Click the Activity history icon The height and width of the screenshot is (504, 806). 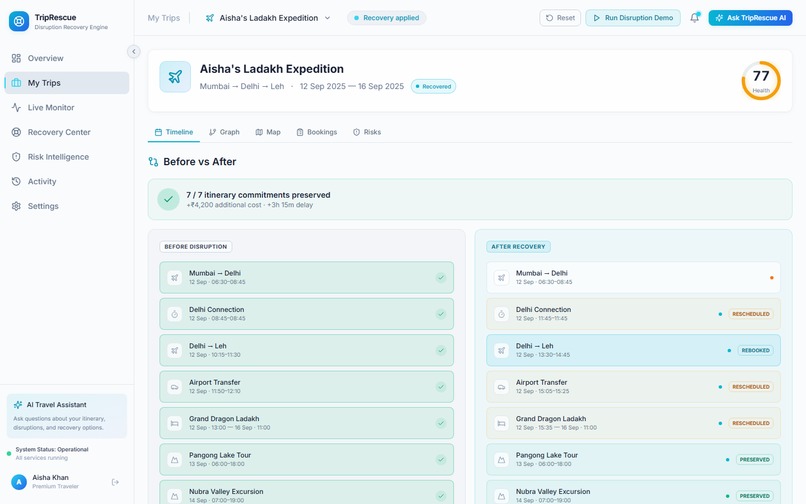coord(16,182)
